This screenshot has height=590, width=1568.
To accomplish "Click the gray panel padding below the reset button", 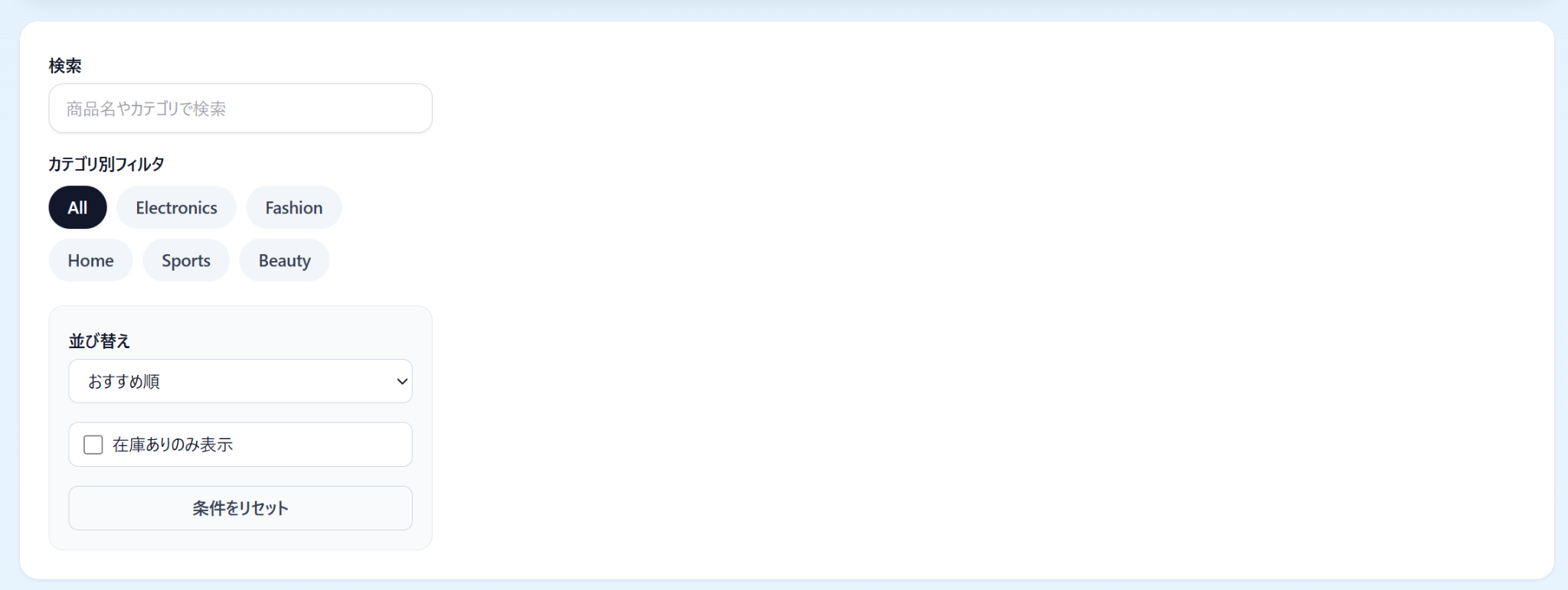I will pos(240,539).
